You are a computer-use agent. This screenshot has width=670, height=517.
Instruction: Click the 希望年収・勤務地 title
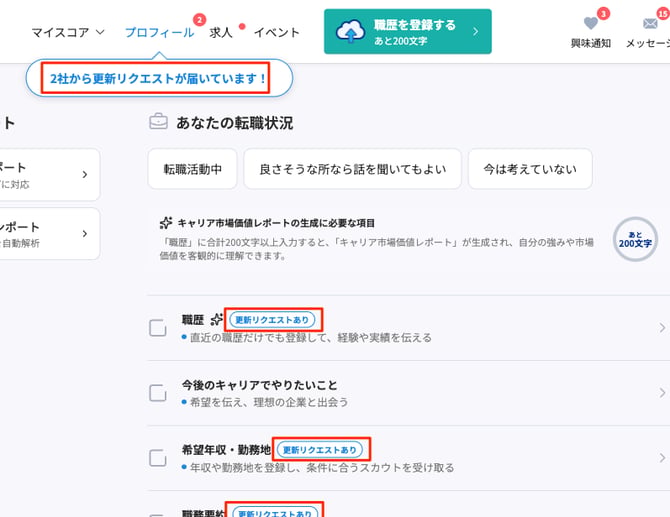pos(226,449)
